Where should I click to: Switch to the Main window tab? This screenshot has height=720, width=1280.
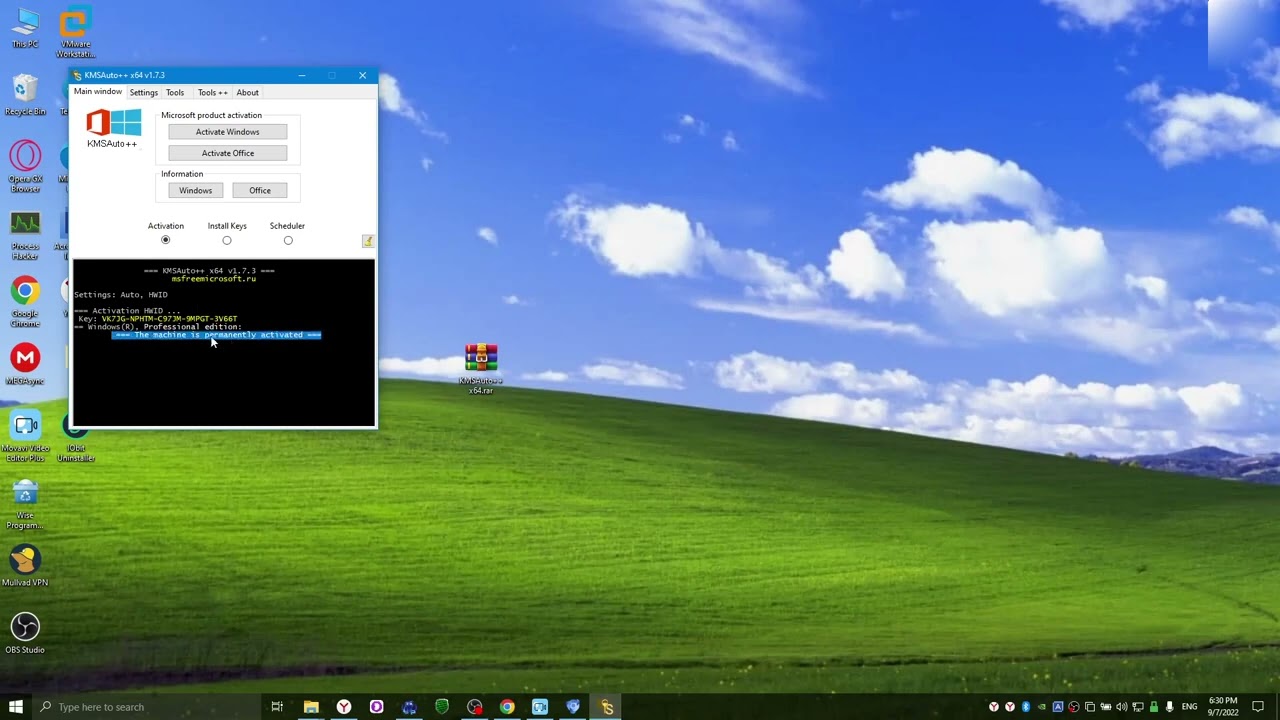(x=98, y=92)
